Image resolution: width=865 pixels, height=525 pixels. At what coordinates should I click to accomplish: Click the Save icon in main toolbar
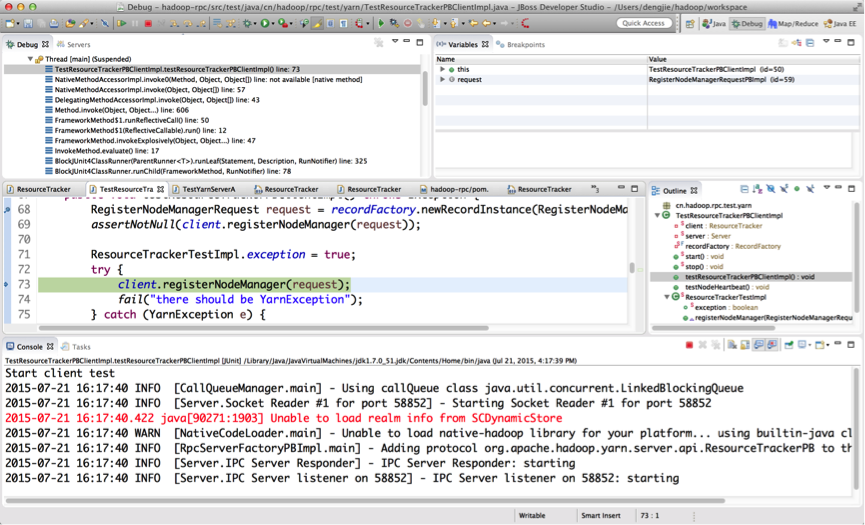tap(28, 23)
